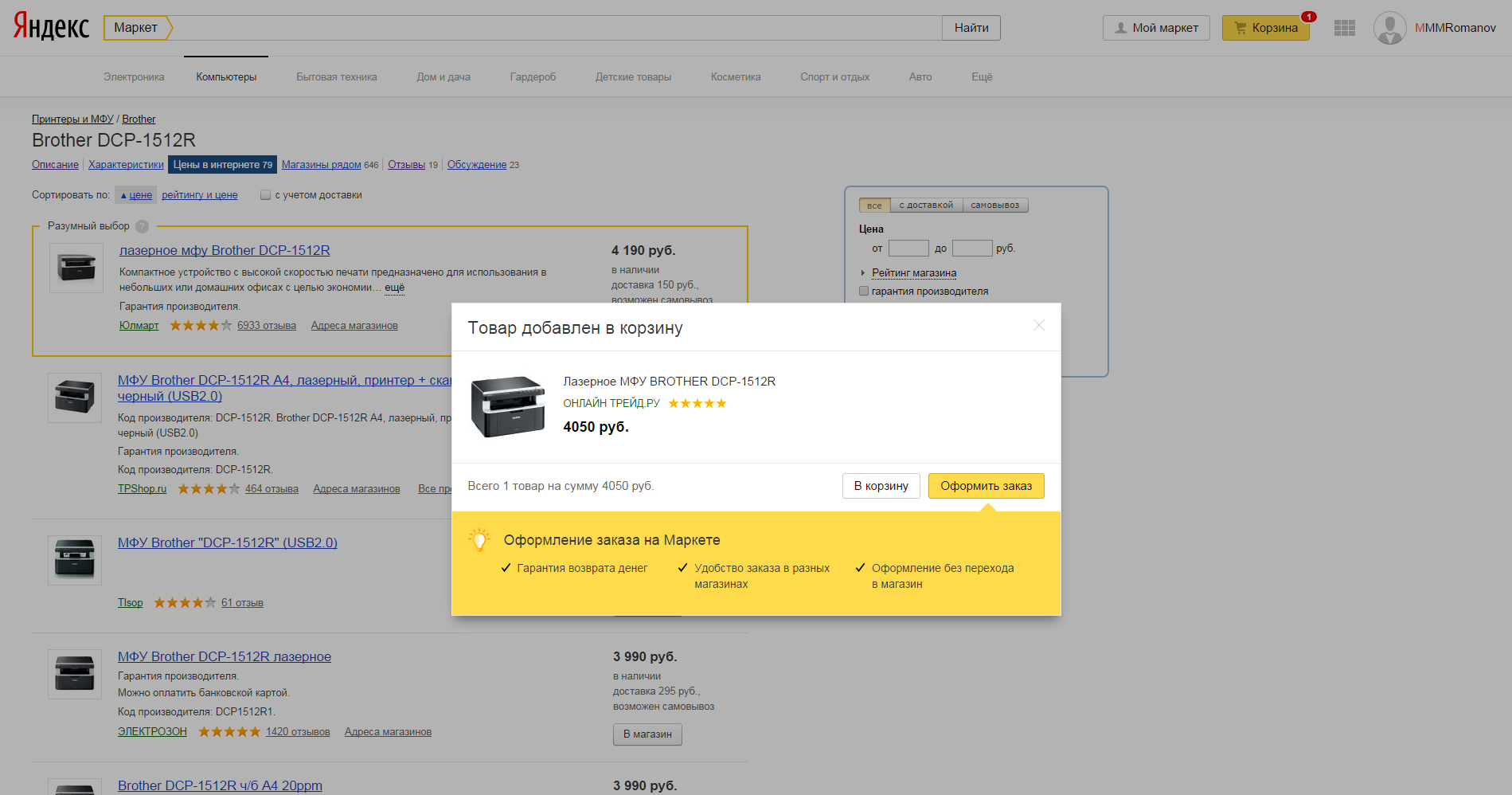Screen dimensions: 1512x795
Task: Expand the Рейтинг магазина filter
Action: [913, 273]
